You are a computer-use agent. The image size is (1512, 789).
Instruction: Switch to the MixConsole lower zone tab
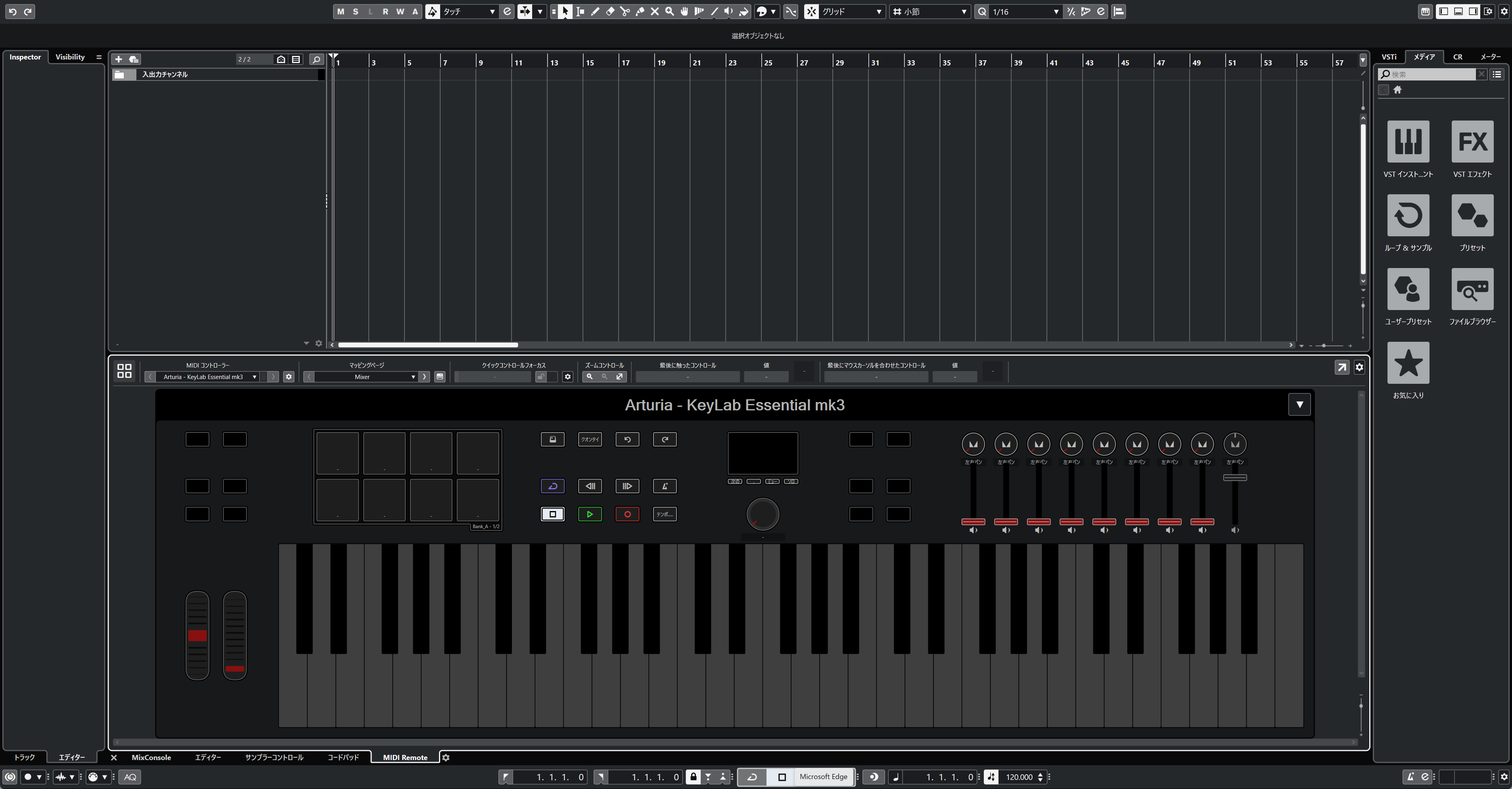(x=151, y=757)
